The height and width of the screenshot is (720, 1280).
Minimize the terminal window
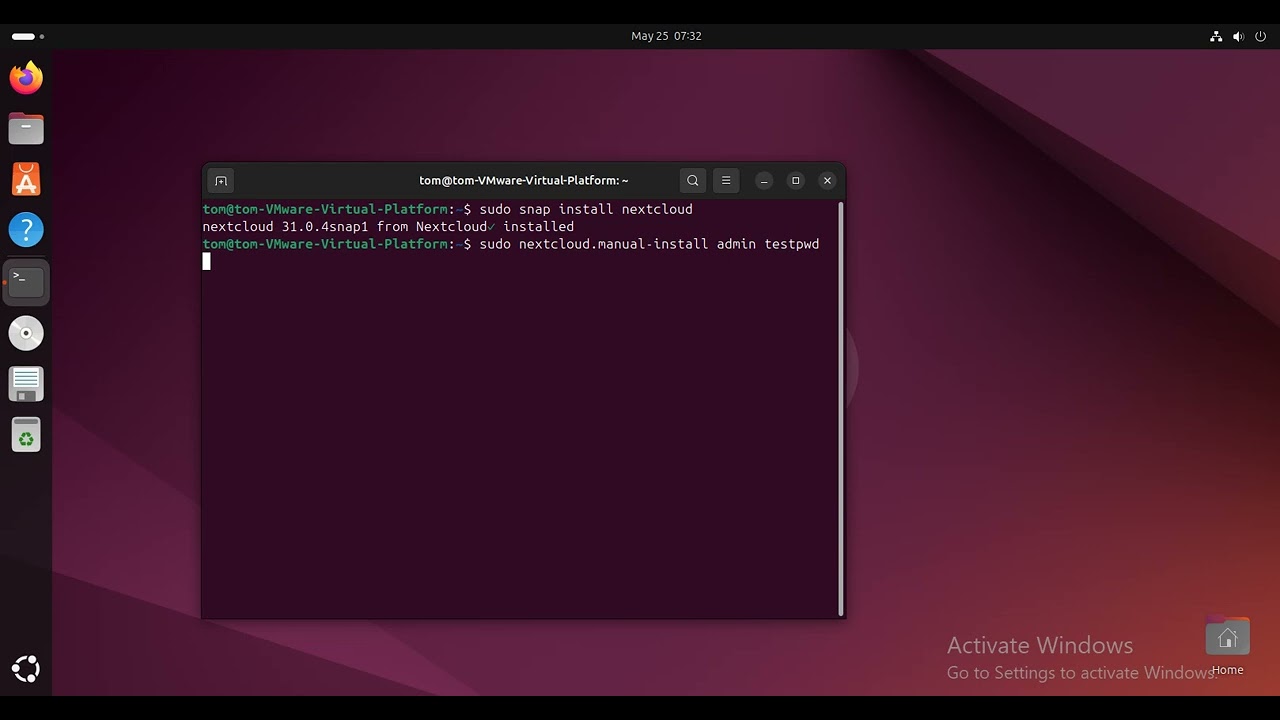(x=764, y=181)
